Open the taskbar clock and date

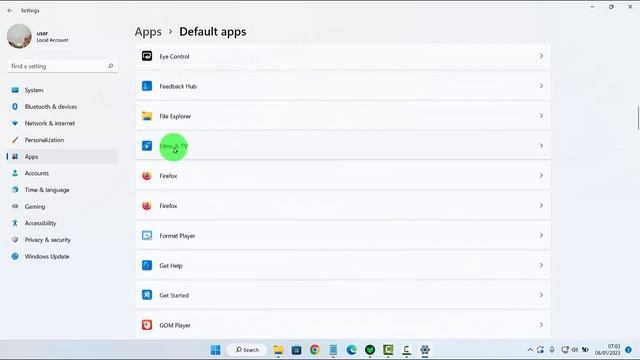click(608, 349)
